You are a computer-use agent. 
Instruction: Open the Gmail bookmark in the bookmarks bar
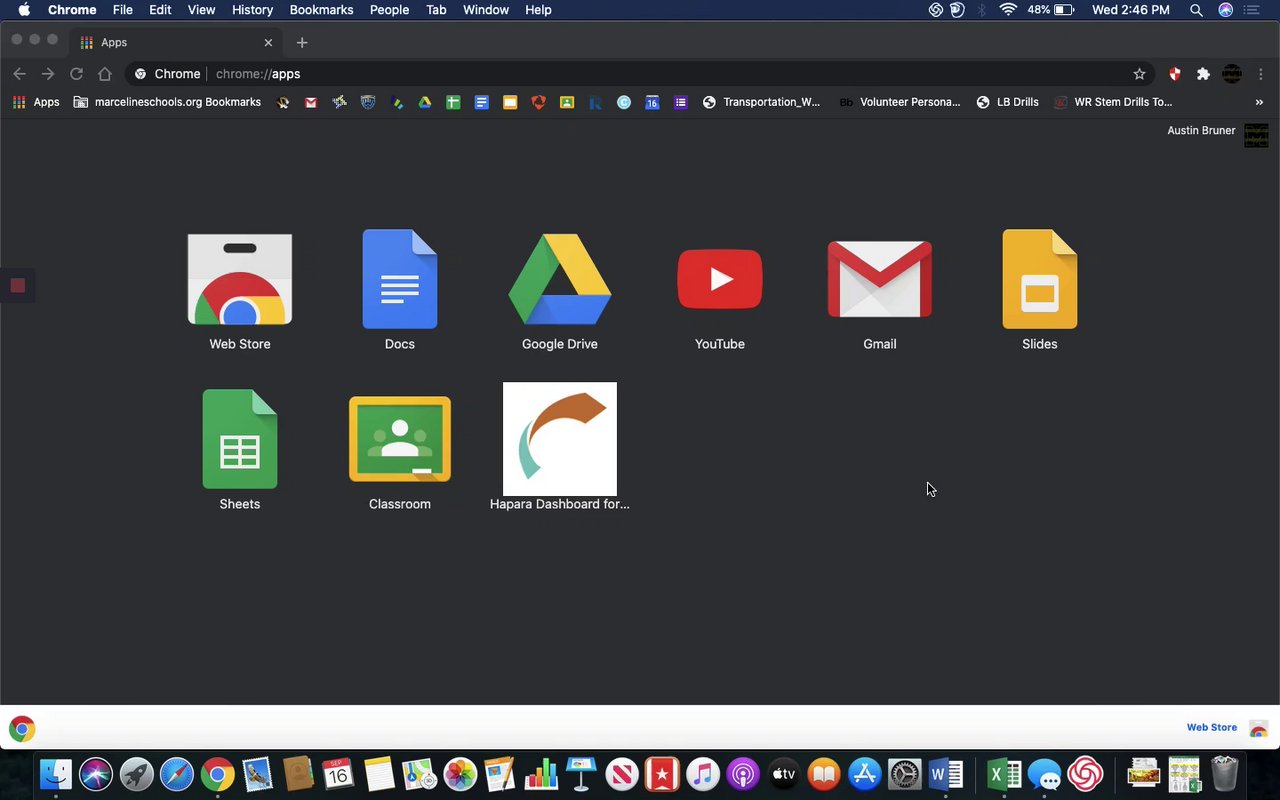[311, 102]
